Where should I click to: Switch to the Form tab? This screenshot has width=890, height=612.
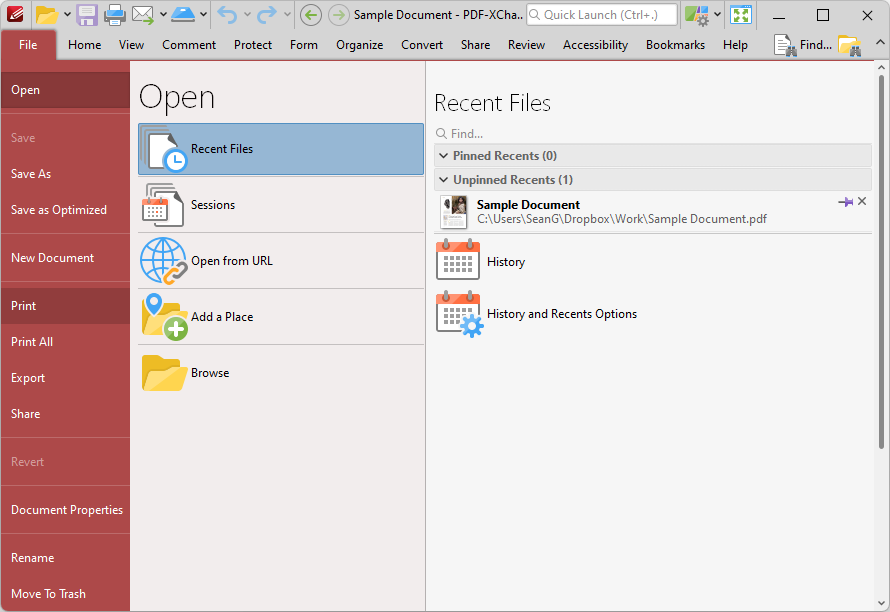click(x=304, y=45)
